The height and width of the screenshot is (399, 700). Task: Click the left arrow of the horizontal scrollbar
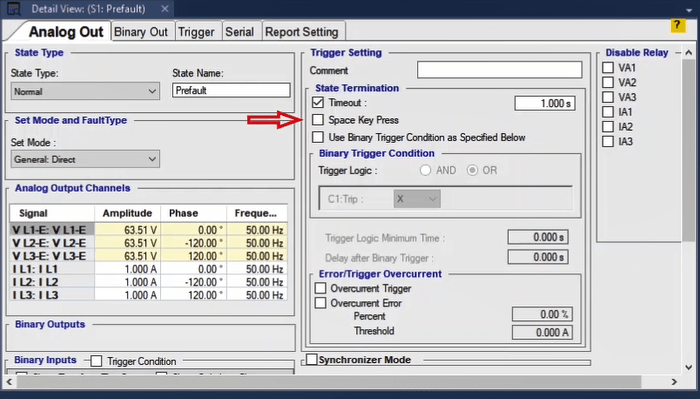click(x=9, y=382)
